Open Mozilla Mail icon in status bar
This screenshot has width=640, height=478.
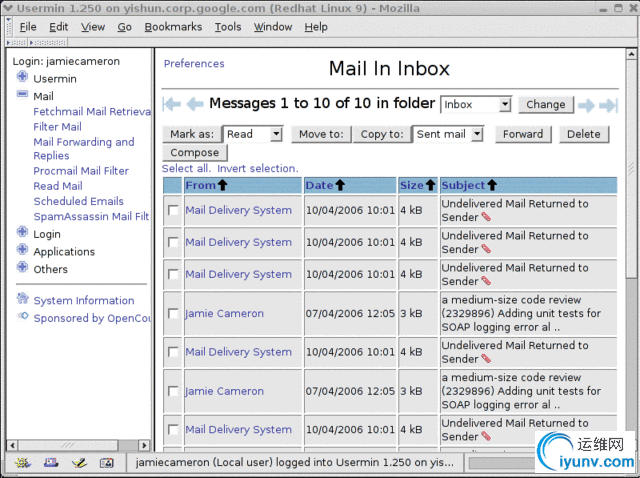pos(51,463)
